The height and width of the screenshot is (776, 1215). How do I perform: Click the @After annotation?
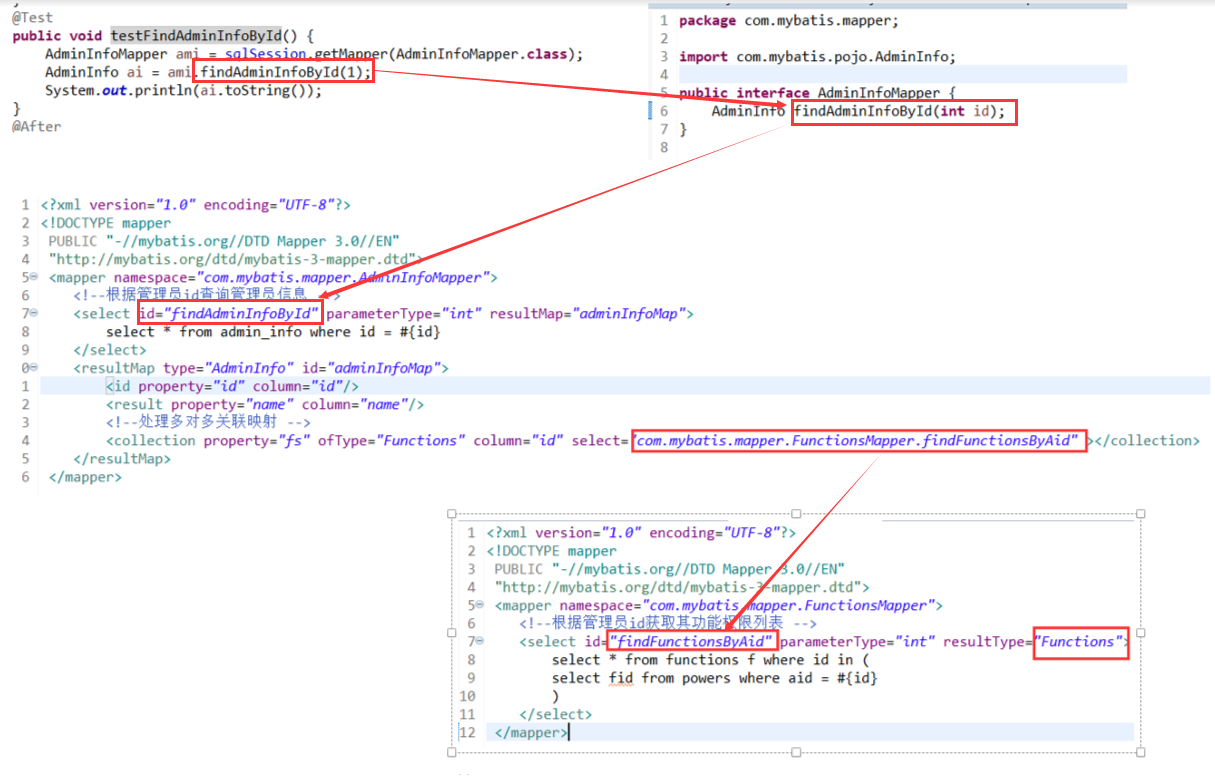click(37, 127)
